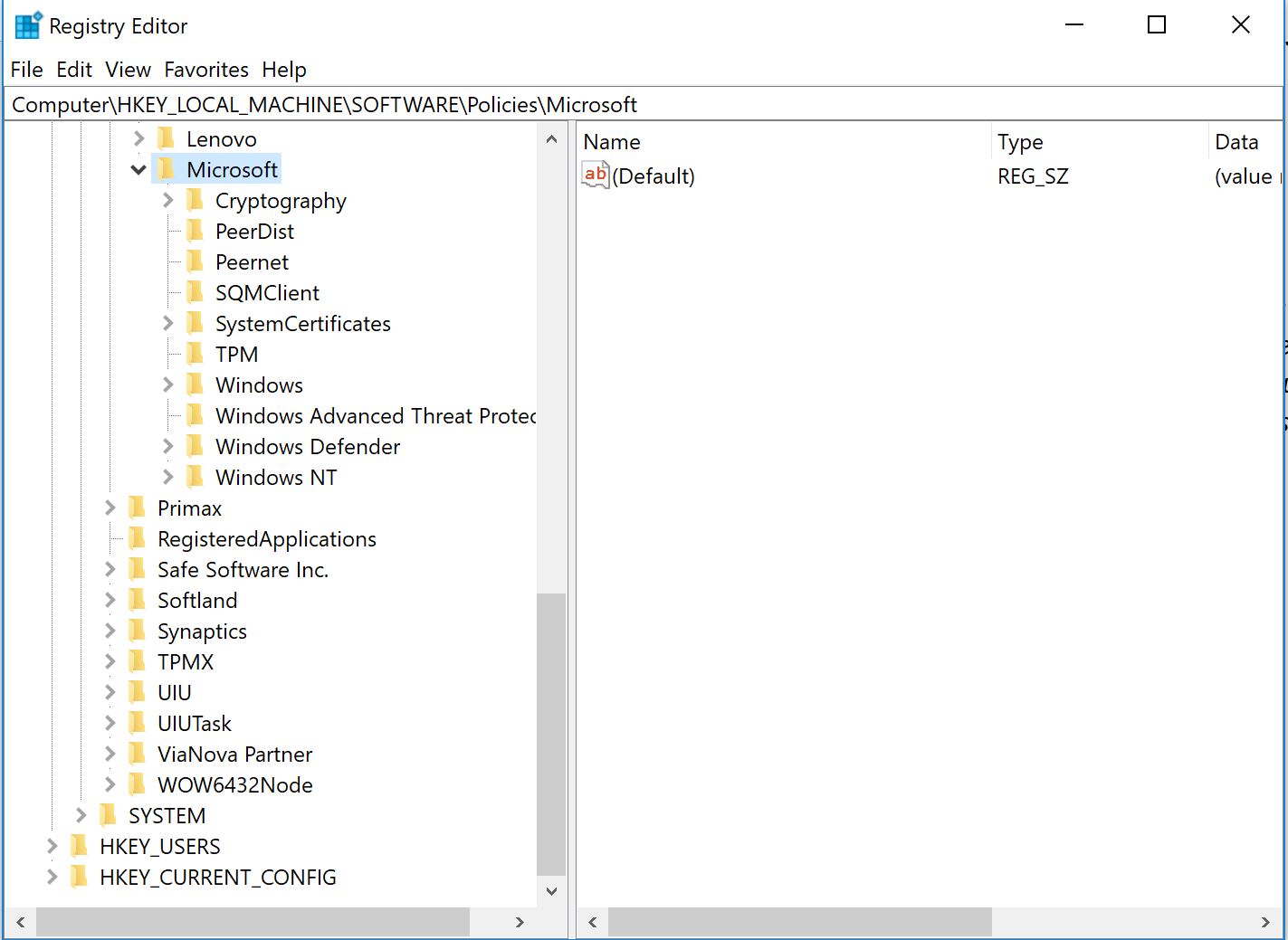Click the folder icon beside PeerDist

[195, 231]
